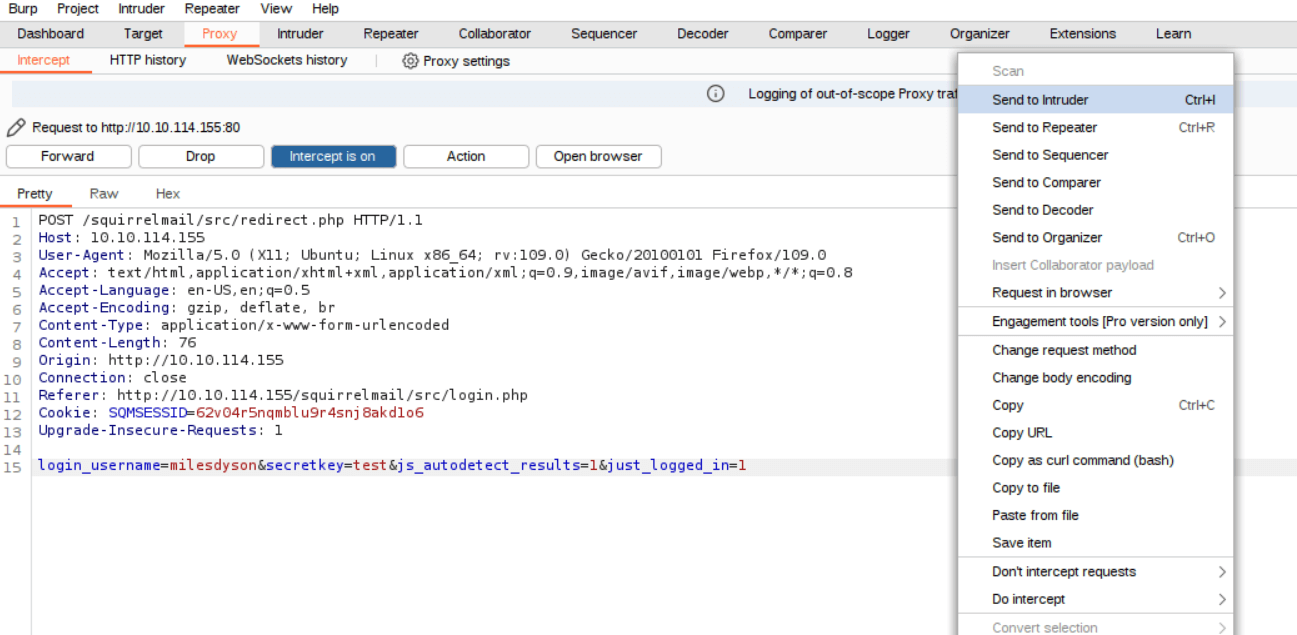Select Change request method option
Image resolution: width=1297 pixels, height=635 pixels.
(1064, 351)
